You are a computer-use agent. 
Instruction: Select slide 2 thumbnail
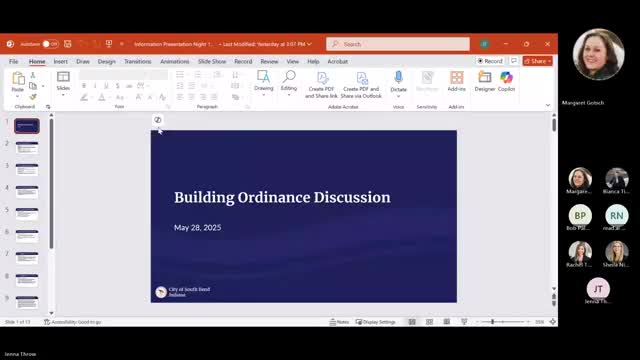pyautogui.click(x=27, y=148)
